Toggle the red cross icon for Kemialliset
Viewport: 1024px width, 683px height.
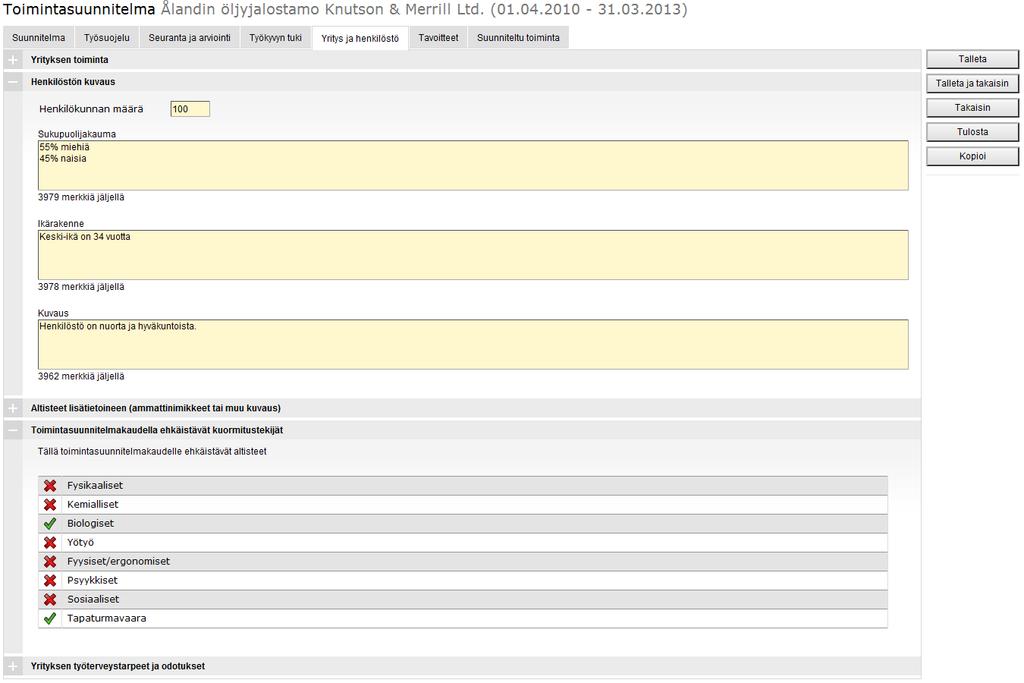[50, 505]
